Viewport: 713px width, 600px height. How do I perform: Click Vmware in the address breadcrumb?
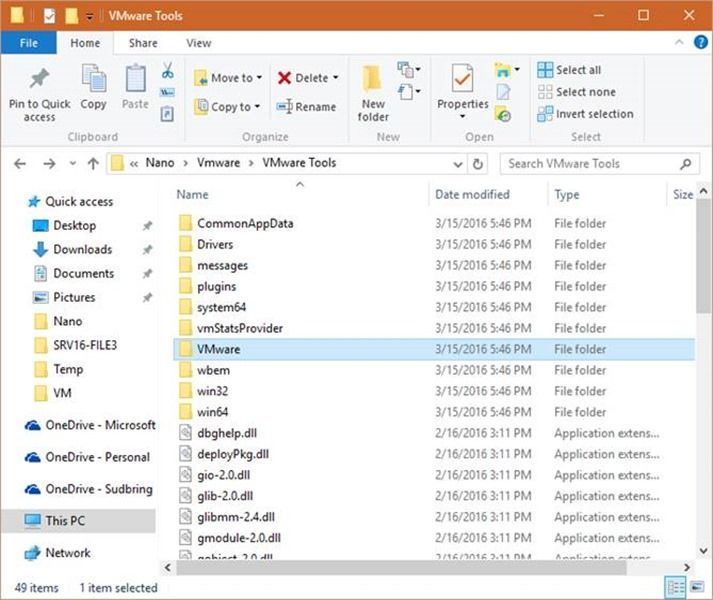tap(218, 163)
